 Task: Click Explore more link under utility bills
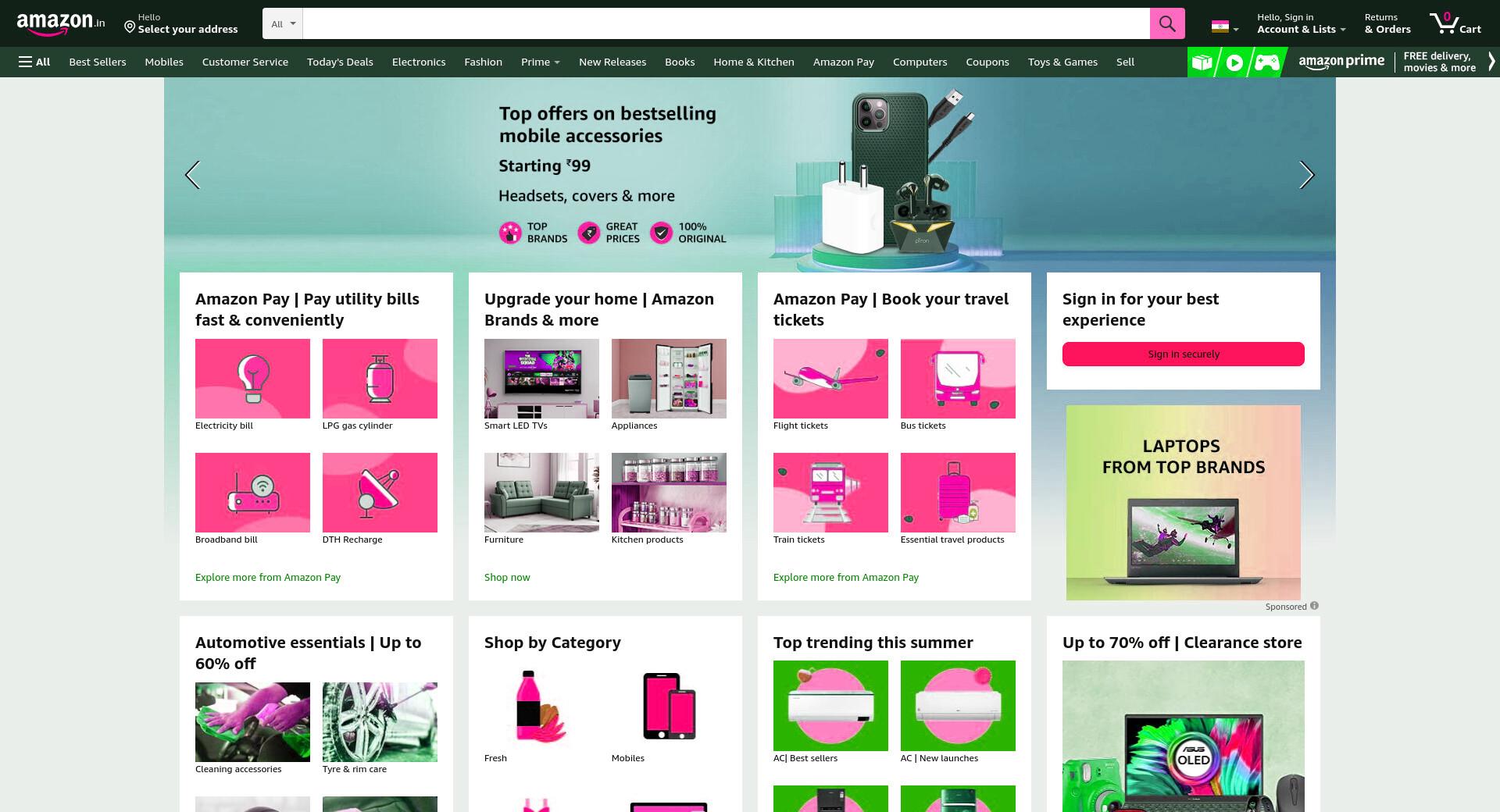point(268,577)
